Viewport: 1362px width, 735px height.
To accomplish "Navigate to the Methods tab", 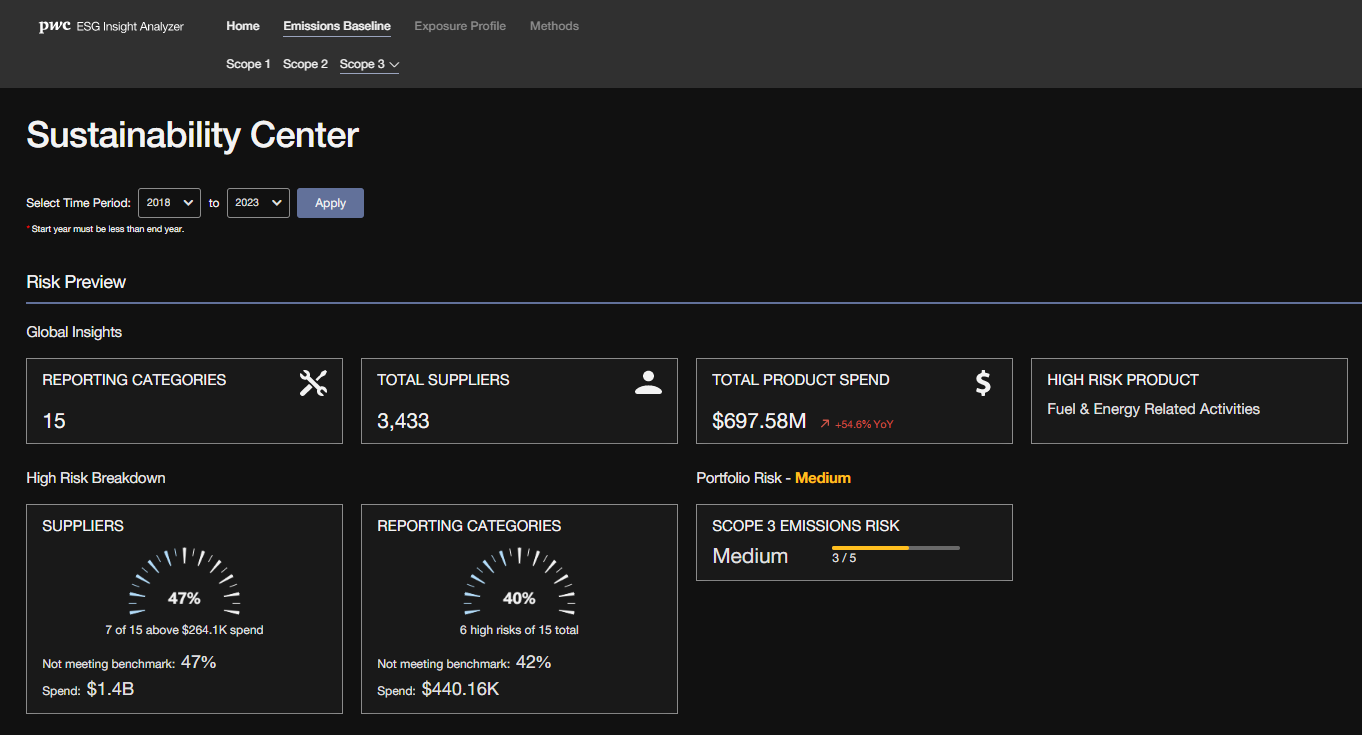I will point(554,26).
